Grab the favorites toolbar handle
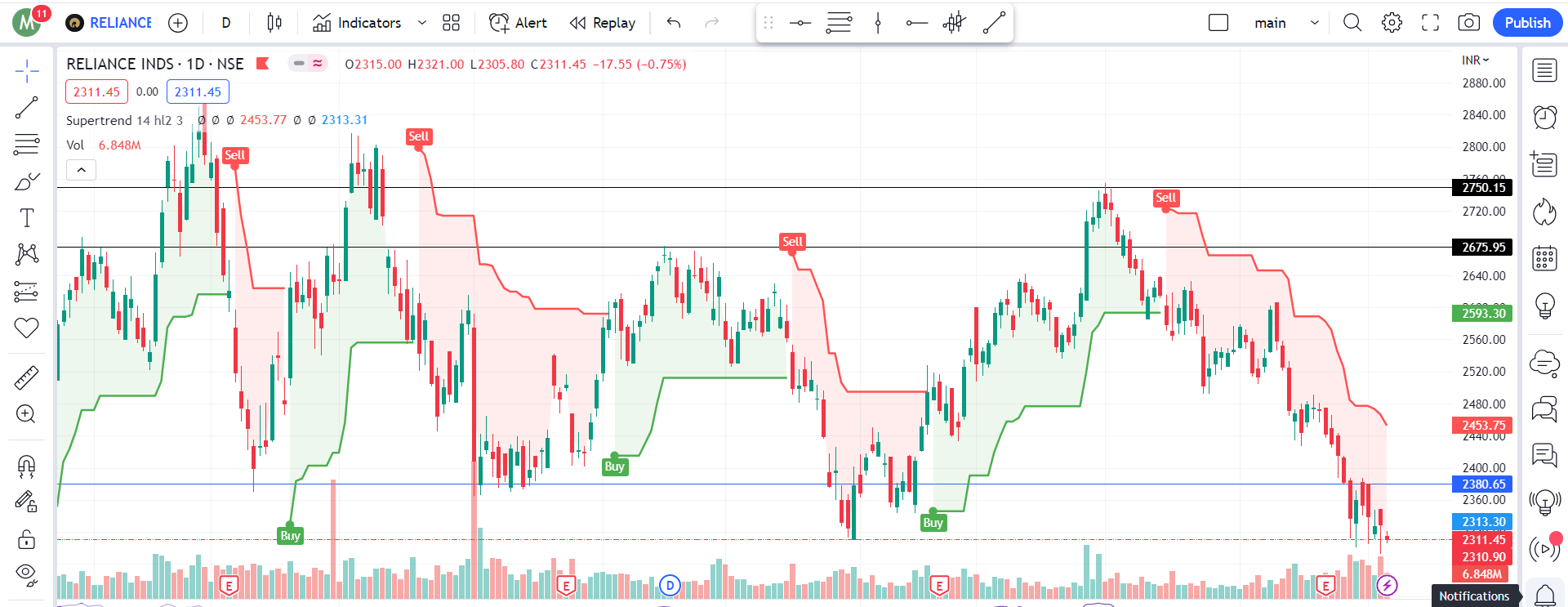This screenshot has height=607, width=1568. [x=768, y=23]
